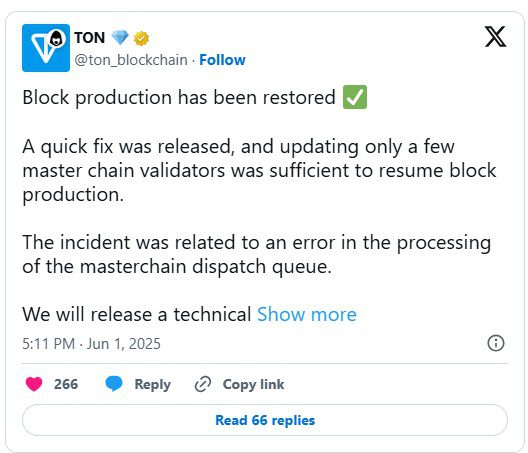Open the @ton_blockchain handle link
The height and width of the screenshot is (453, 528).
[x=131, y=60]
